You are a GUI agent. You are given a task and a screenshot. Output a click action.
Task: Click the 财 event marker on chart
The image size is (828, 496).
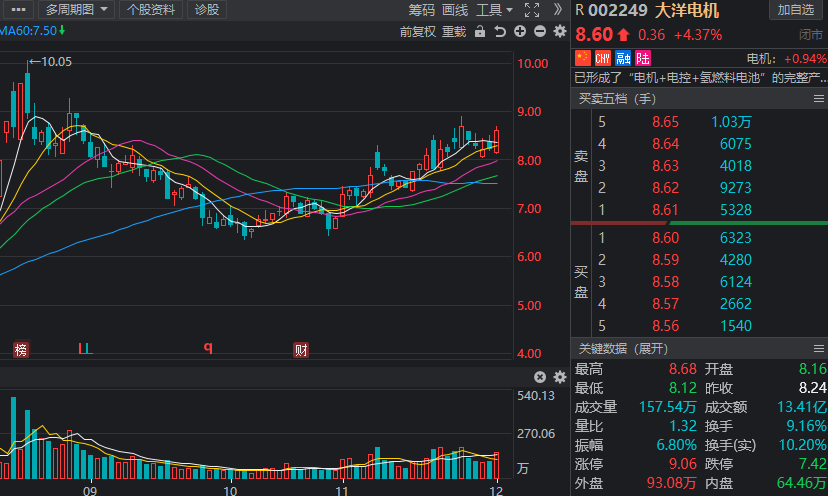(300, 350)
